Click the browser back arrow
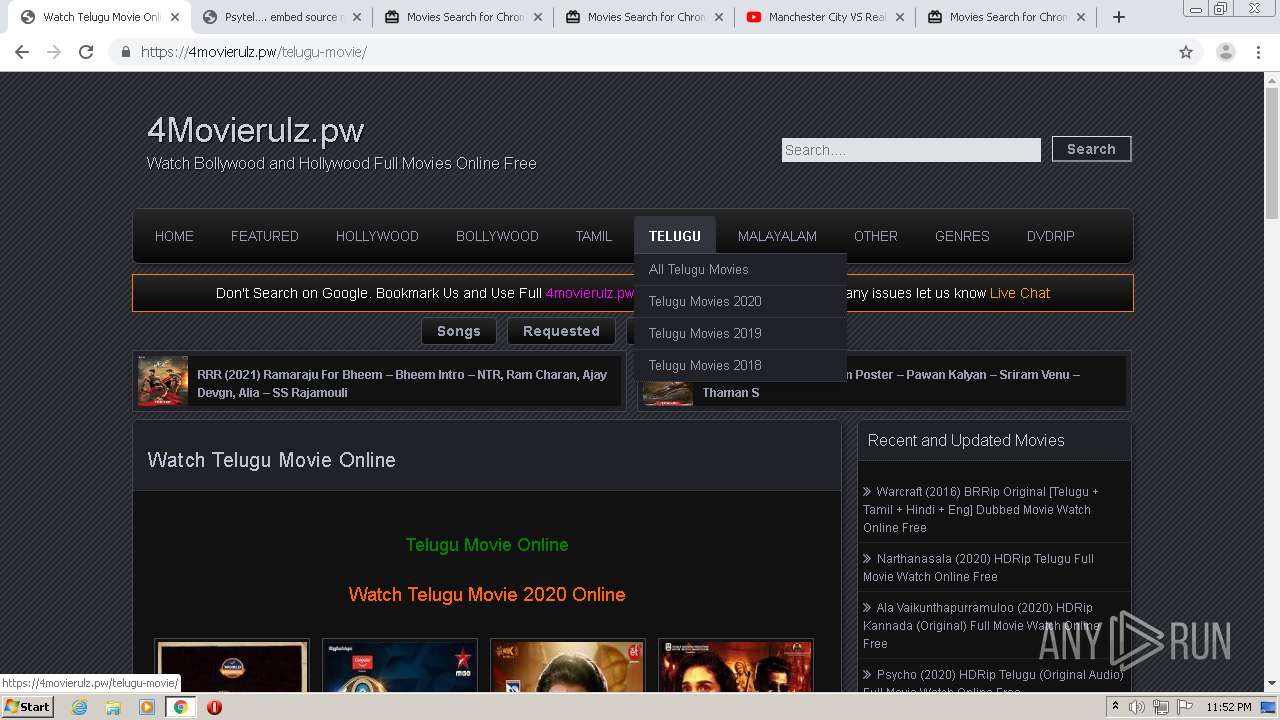The image size is (1280, 720). click(x=24, y=52)
